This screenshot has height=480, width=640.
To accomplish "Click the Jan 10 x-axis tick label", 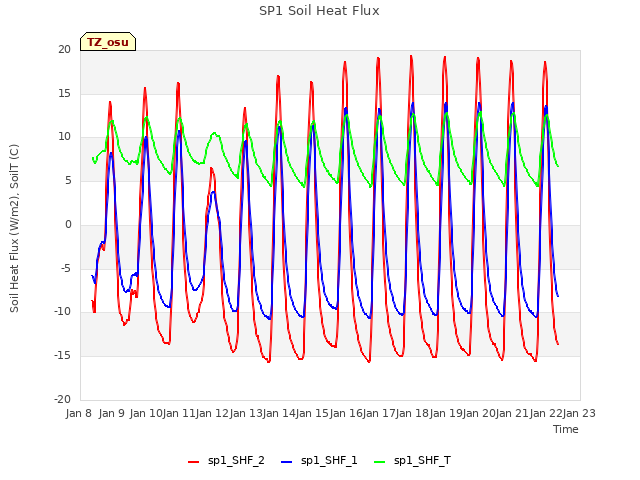I will [146, 413].
